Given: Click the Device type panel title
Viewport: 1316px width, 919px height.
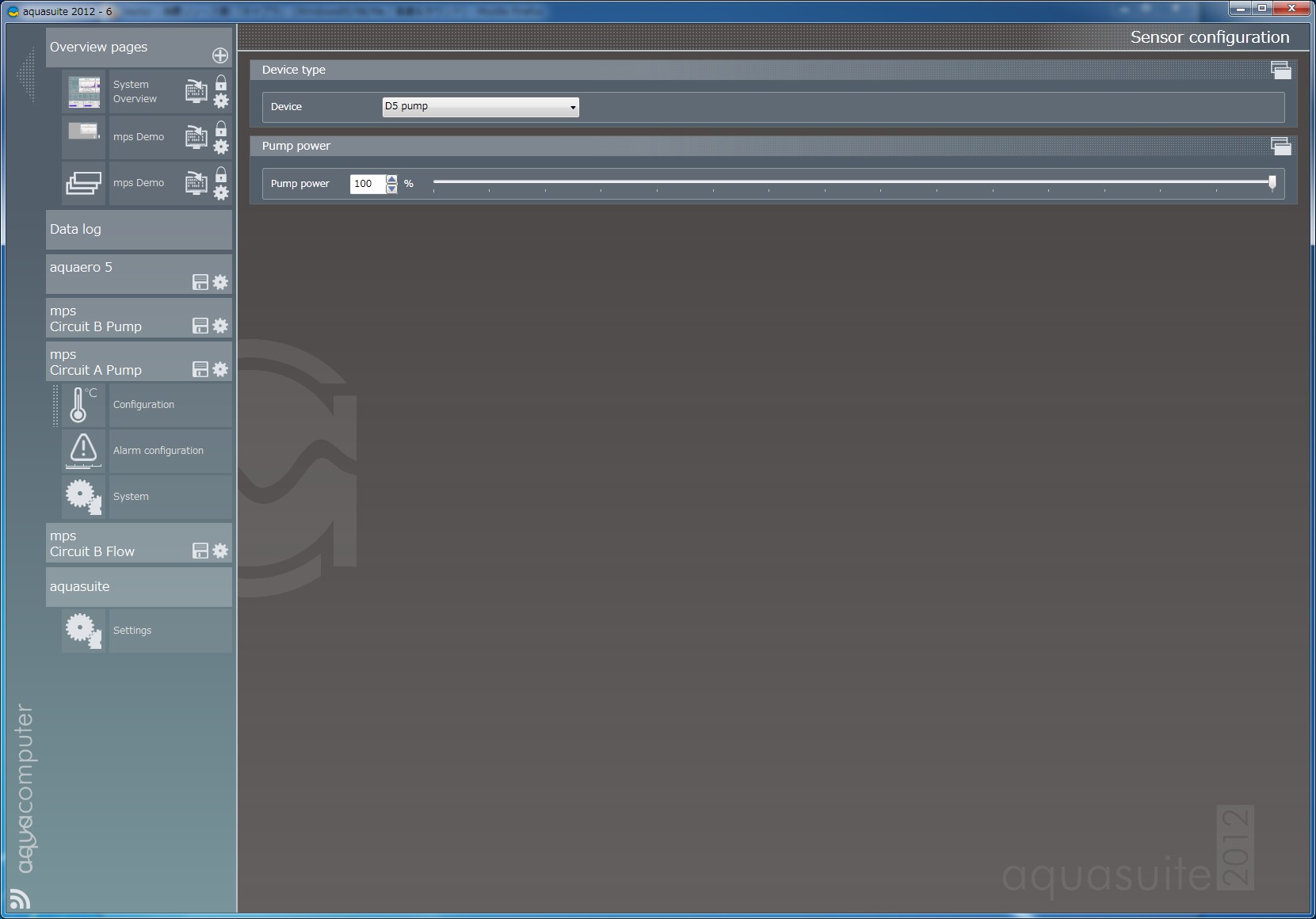Looking at the screenshot, I should point(294,70).
